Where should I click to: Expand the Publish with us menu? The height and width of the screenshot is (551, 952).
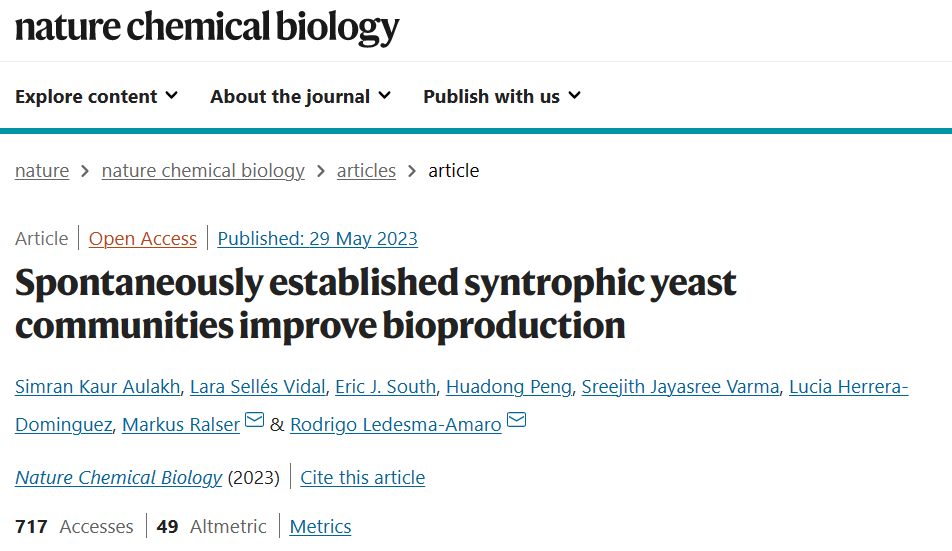[x=502, y=96]
